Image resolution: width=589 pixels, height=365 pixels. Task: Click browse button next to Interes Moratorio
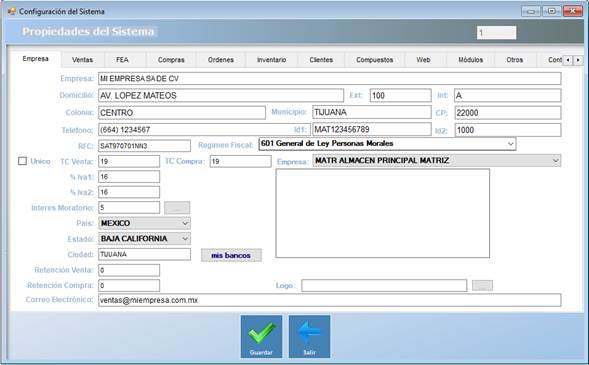[x=177, y=208]
